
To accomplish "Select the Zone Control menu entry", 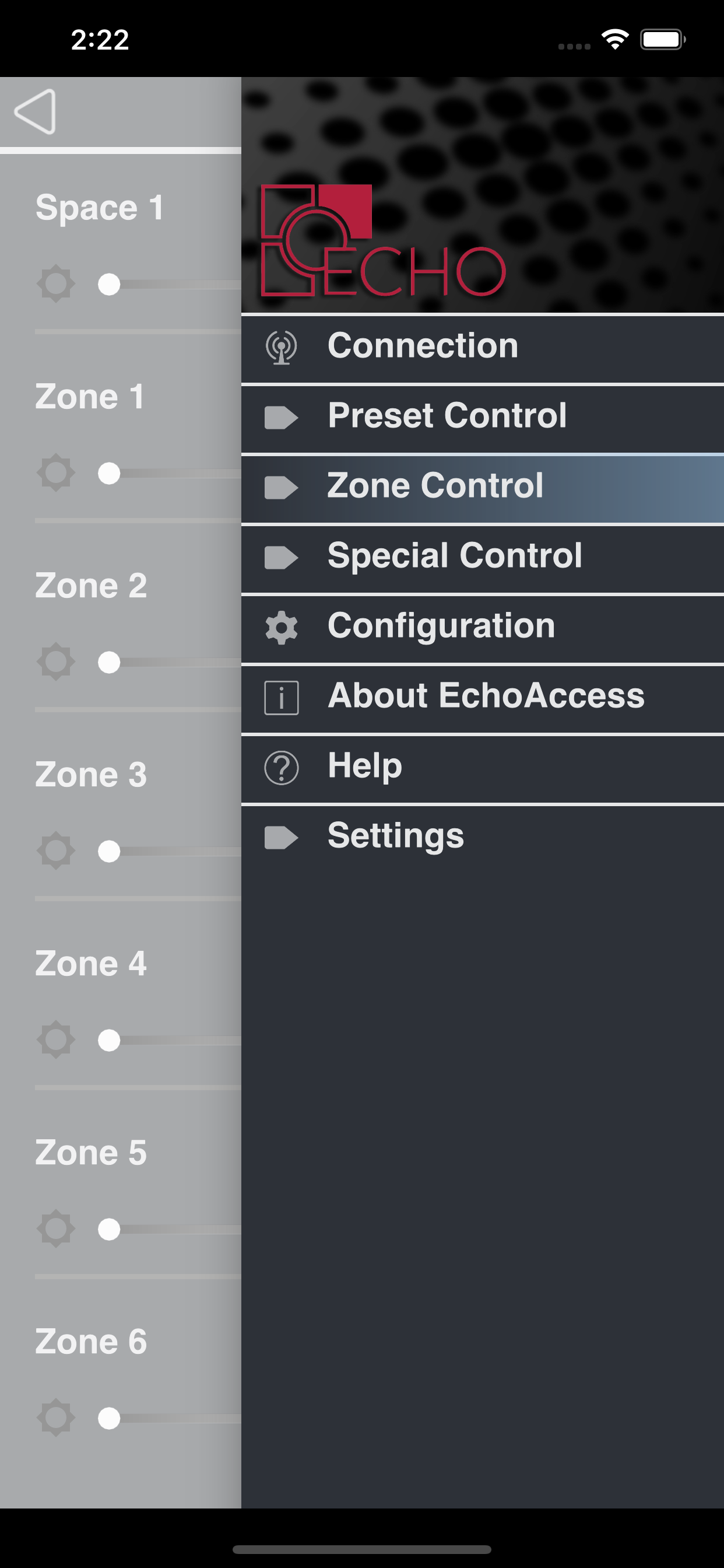I will point(435,487).
